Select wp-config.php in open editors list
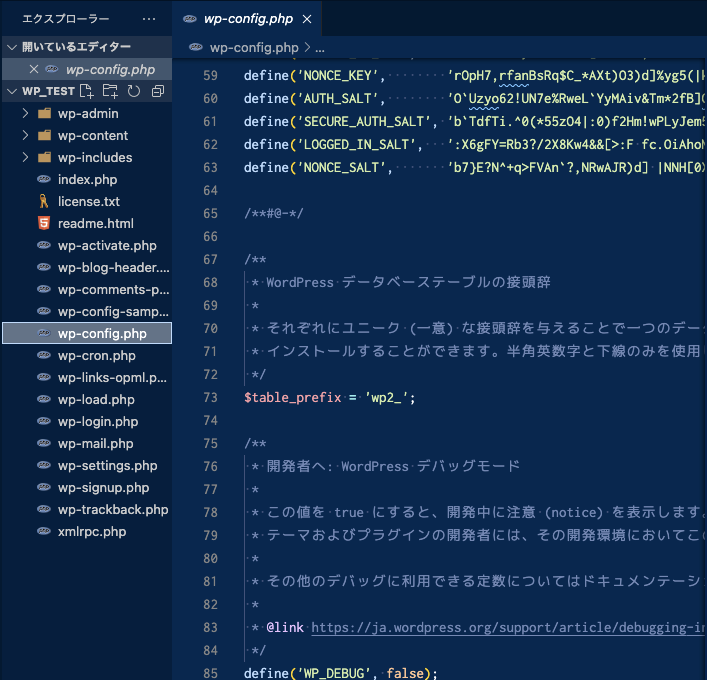 click(x=87, y=69)
